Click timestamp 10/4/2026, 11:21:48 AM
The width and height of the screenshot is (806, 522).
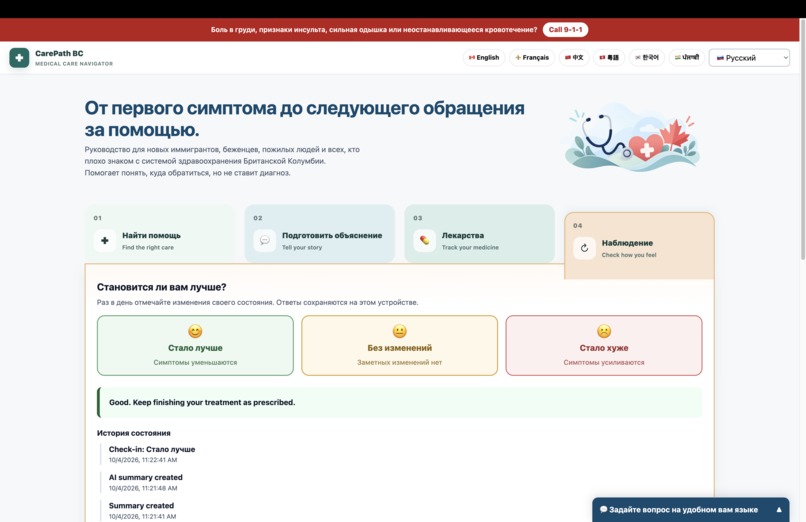click(143, 488)
